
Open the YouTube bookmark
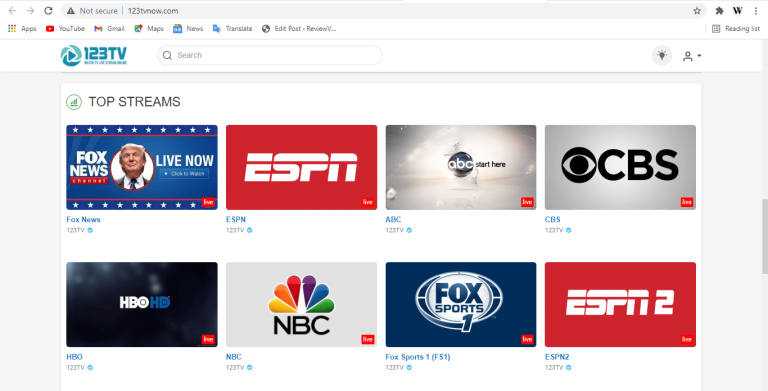tap(65, 28)
